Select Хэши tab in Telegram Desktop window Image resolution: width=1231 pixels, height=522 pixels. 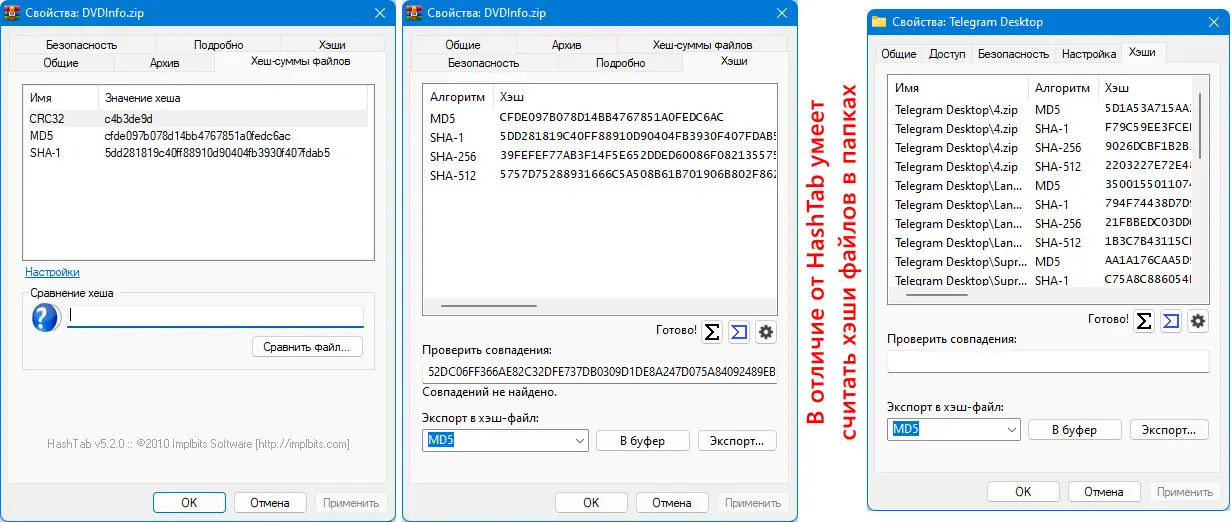(1143, 52)
